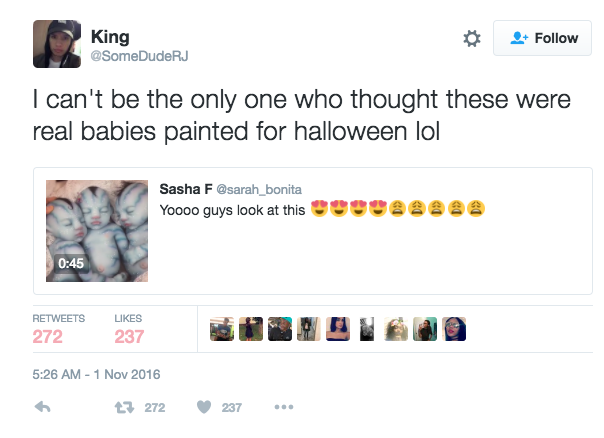Reply to the tweet with arrow icon
Image resolution: width=604 pixels, height=438 pixels.
pos(42,408)
